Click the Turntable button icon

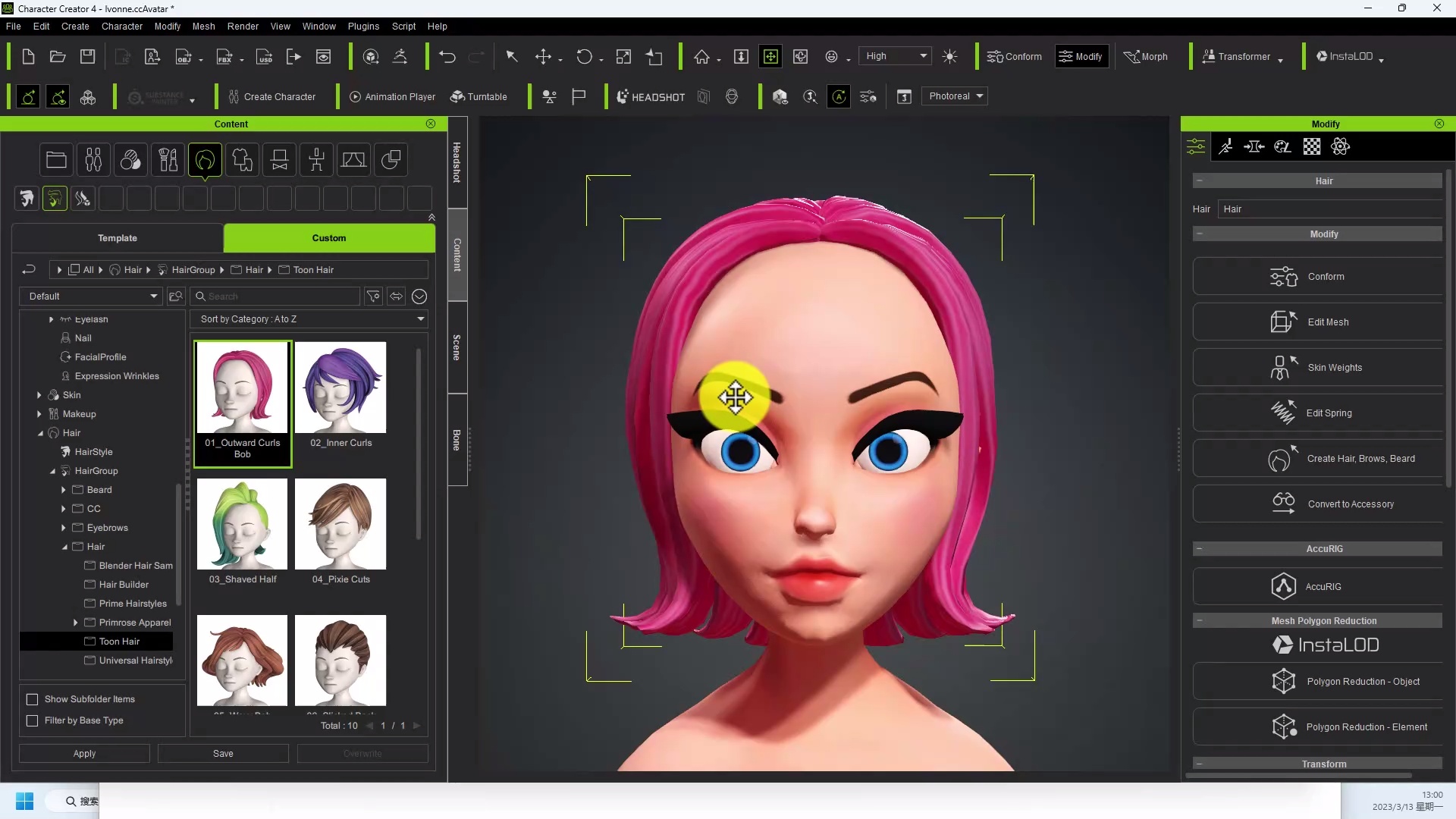pyautogui.click(x=479, y=97)
